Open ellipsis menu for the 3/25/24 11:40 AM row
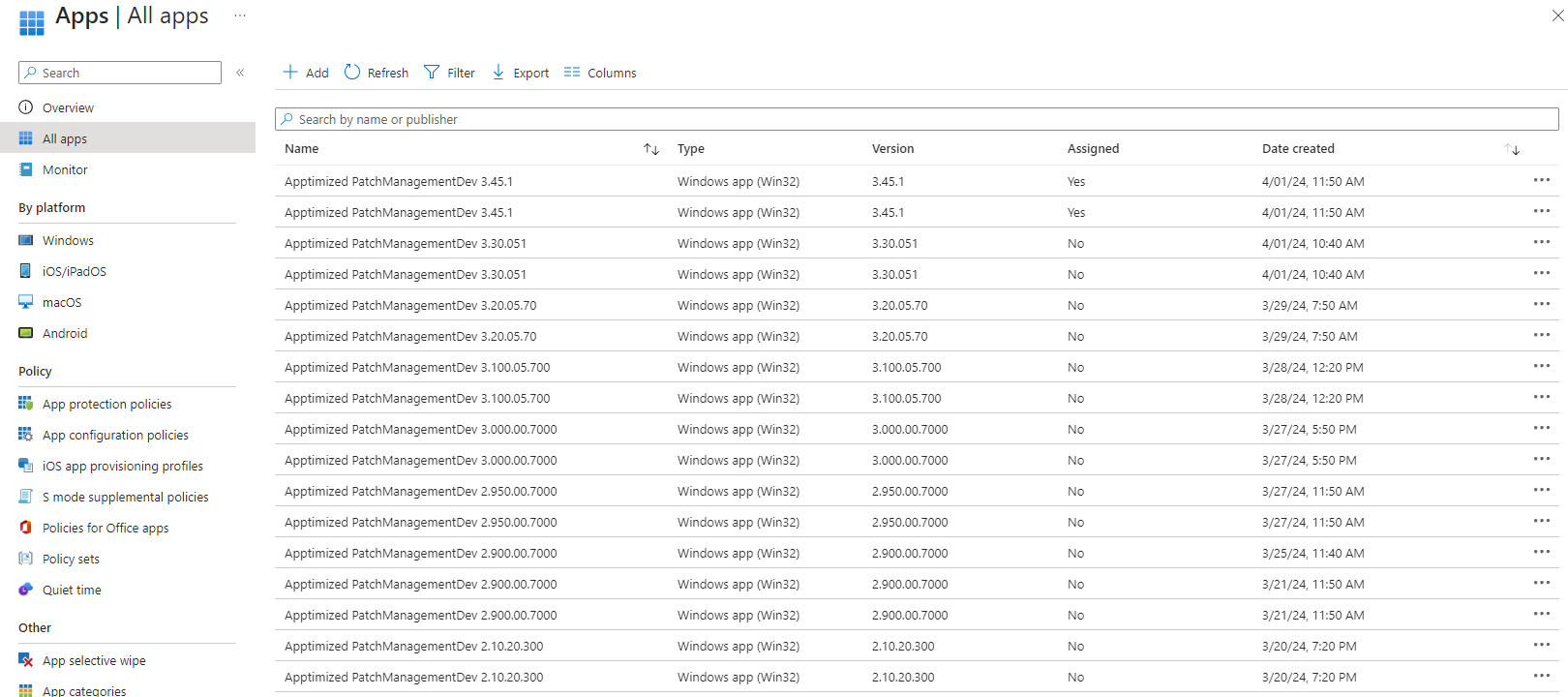The width and height of the screenshot is (1568, 697). pos(1541,552)
